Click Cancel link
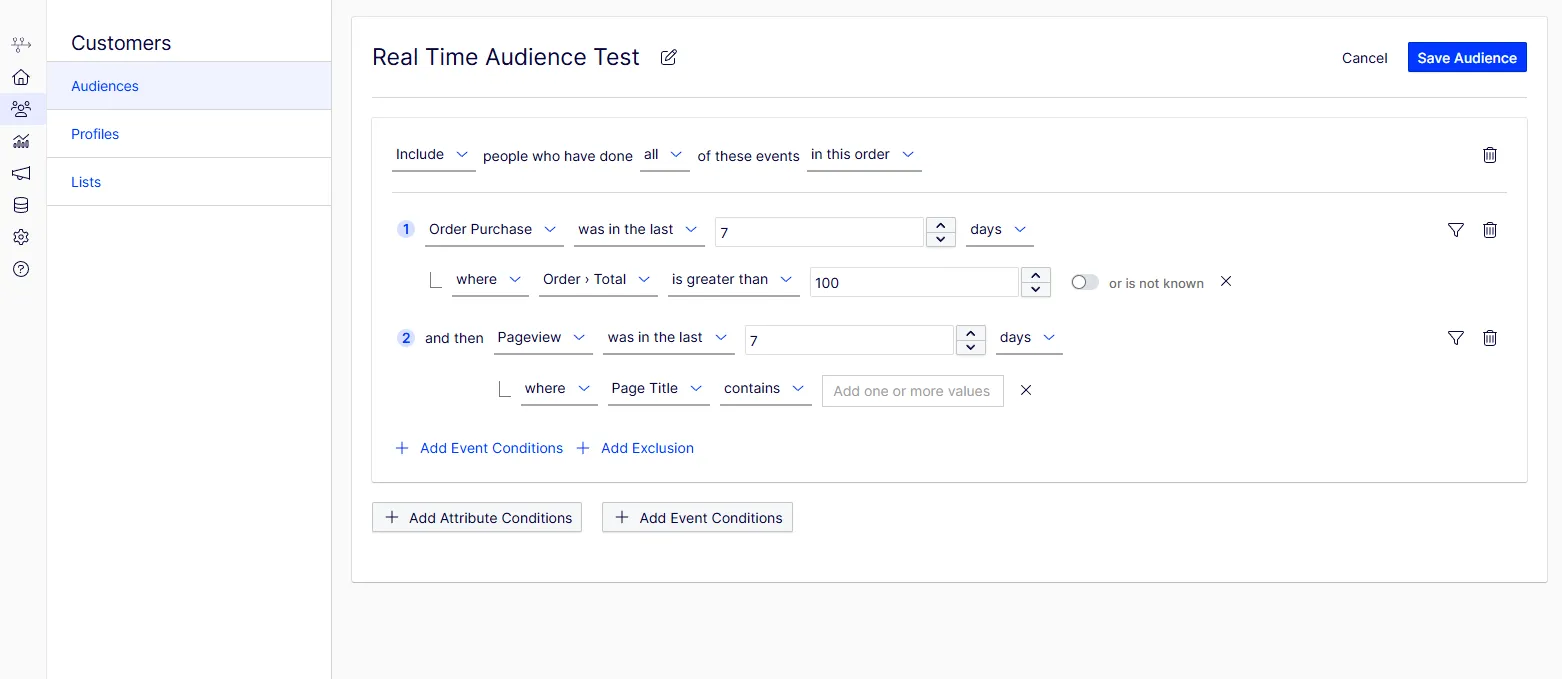The width and height of the screenshot is (1562, 679). [1364, 58]
